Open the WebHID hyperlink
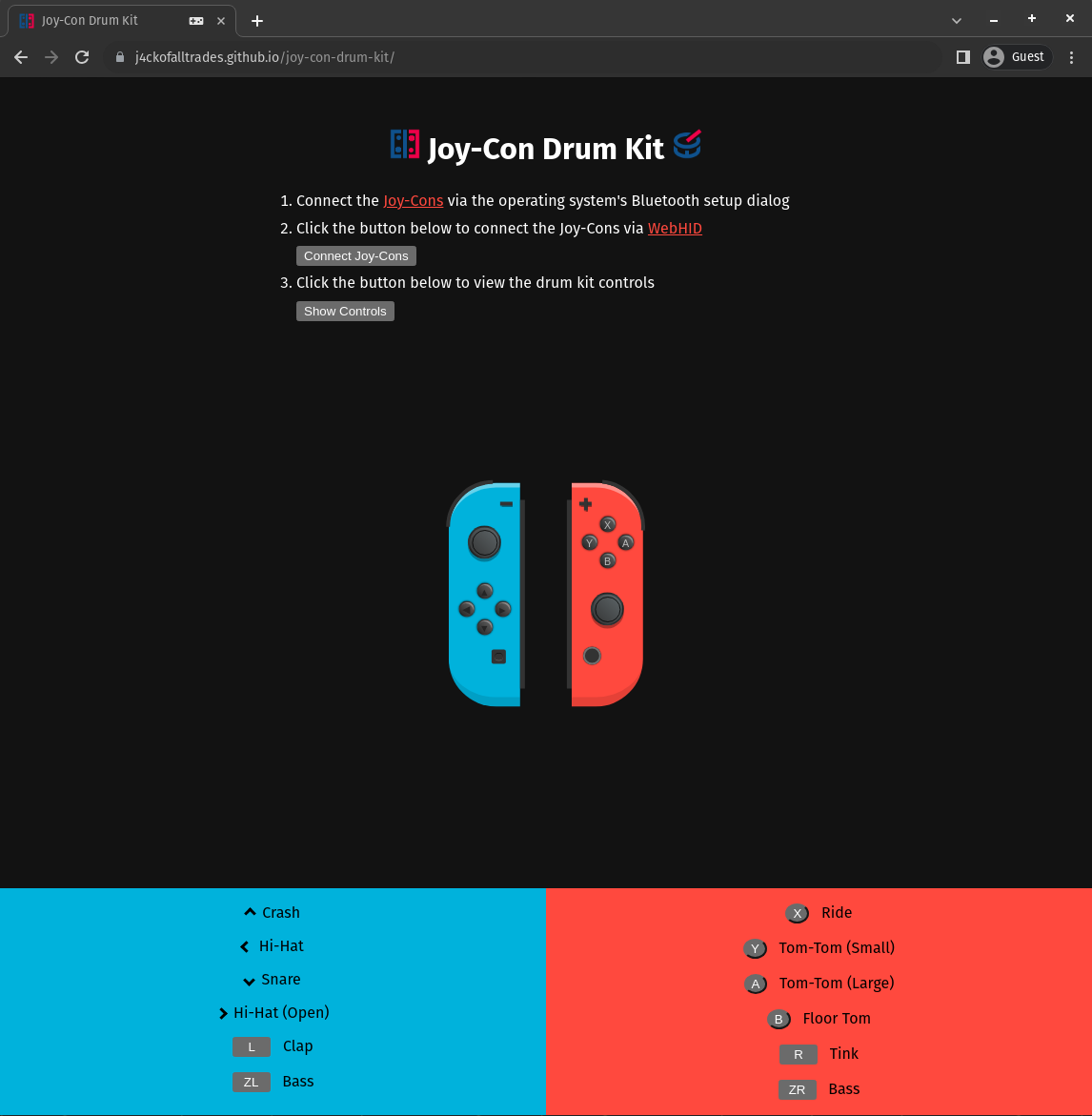 [x=675, y=229]
